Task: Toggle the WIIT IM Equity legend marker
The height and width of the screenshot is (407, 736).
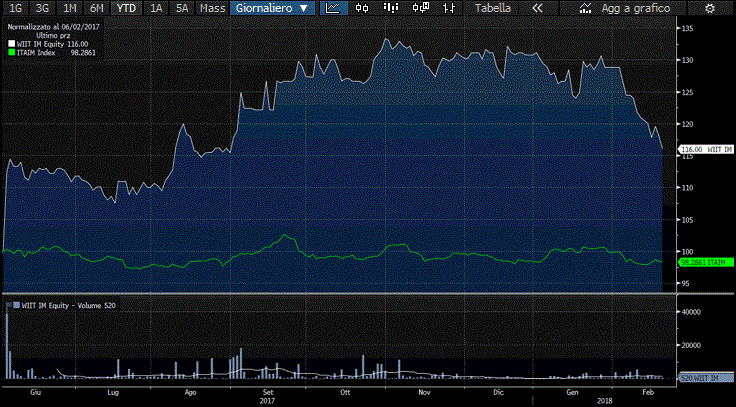Action: [x=11, y=45]
